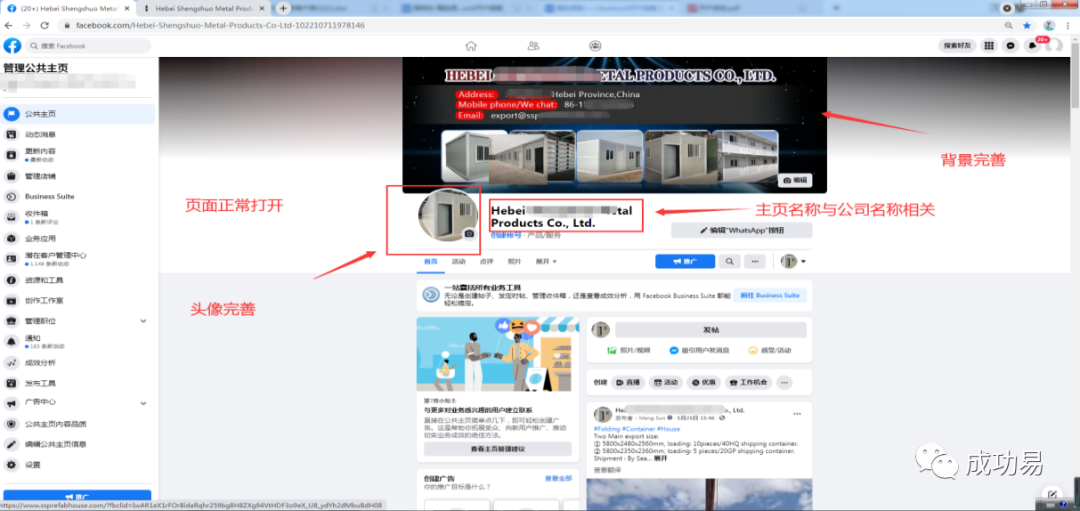Click 成效分析 sidebar icon
This screenshot has width=1080, height=511.
click(x=11, y=363)
